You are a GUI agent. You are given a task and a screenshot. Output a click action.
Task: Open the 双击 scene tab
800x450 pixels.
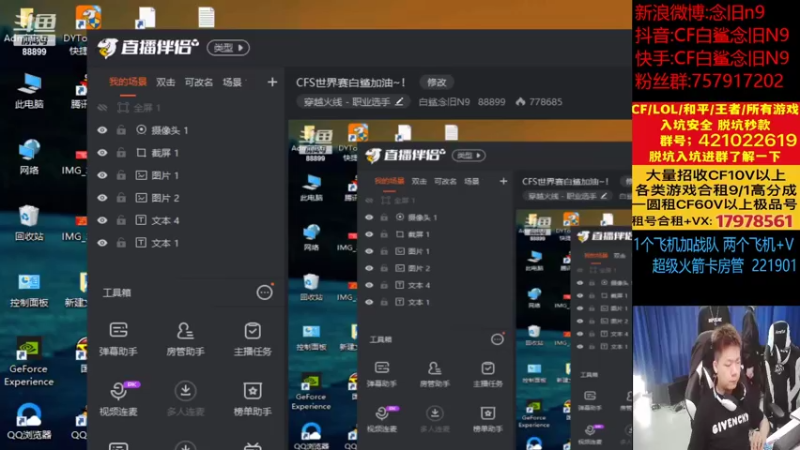(165, 82)
